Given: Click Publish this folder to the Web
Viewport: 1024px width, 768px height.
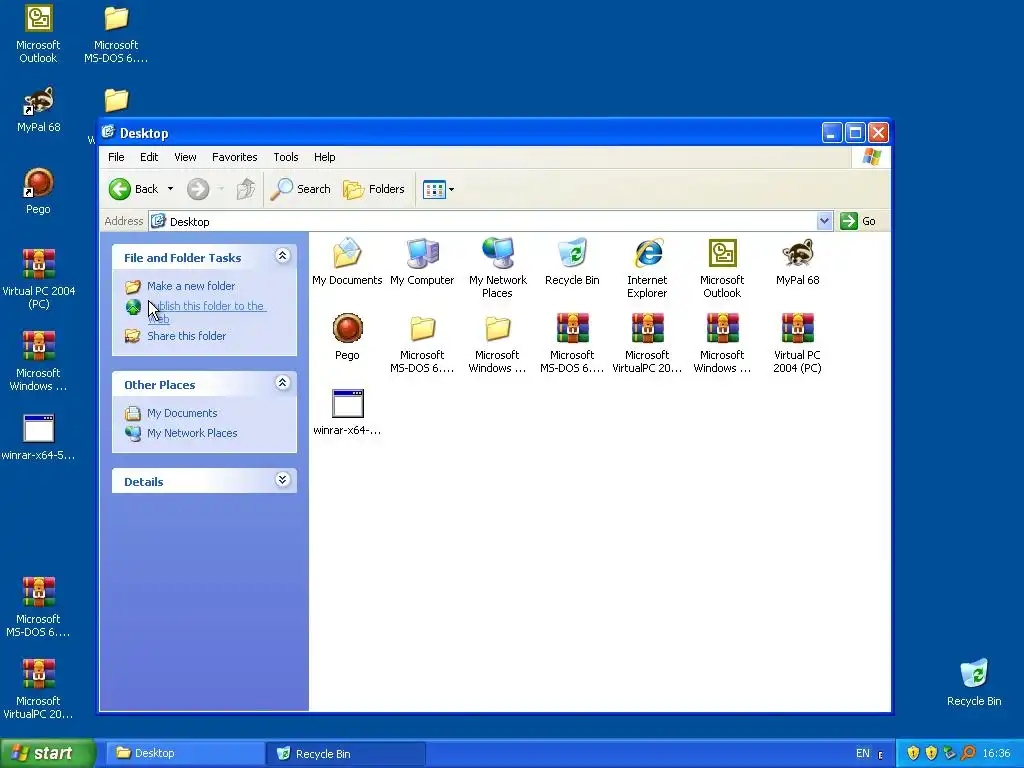Looking at the screenshot, I should coord(206,312).
